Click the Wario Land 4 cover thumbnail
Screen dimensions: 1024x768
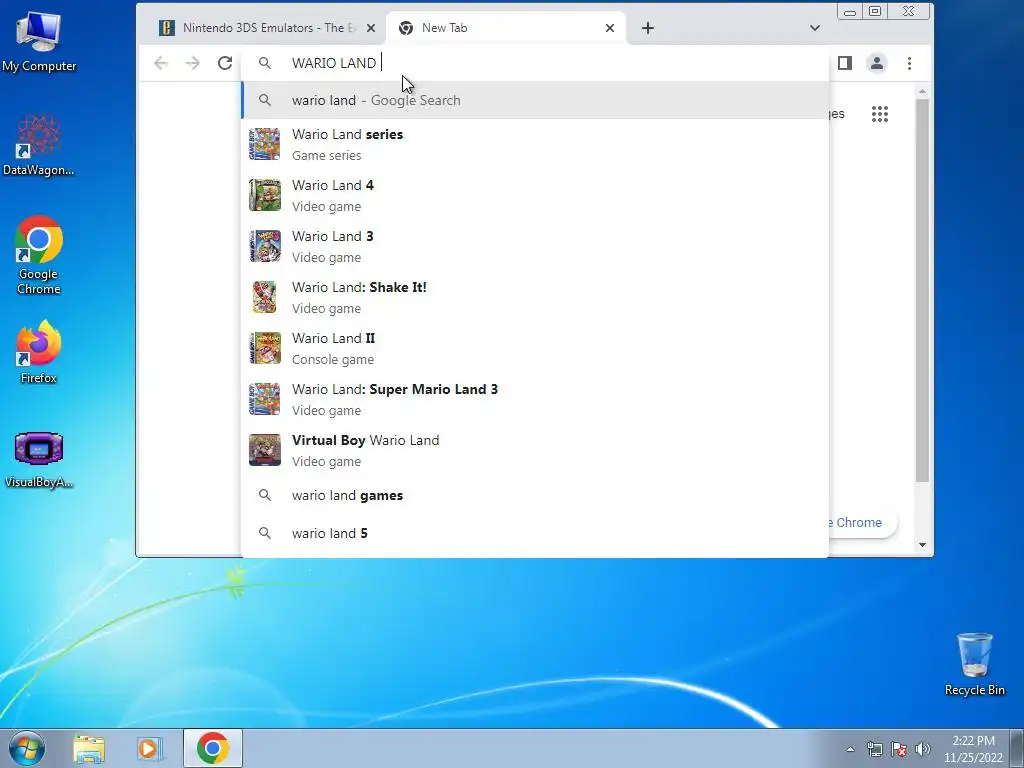264,195
